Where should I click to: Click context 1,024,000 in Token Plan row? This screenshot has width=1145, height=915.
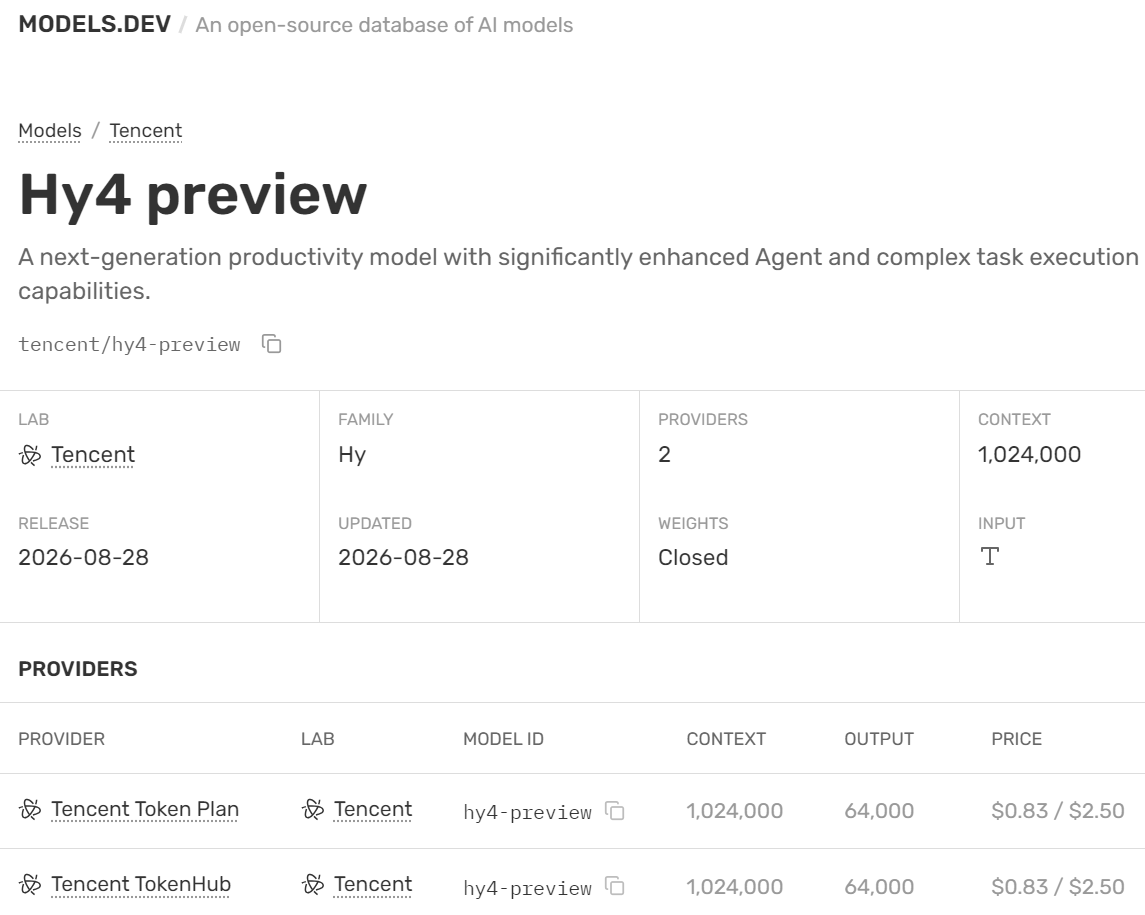pyautogui.click(x=735, y=811)
